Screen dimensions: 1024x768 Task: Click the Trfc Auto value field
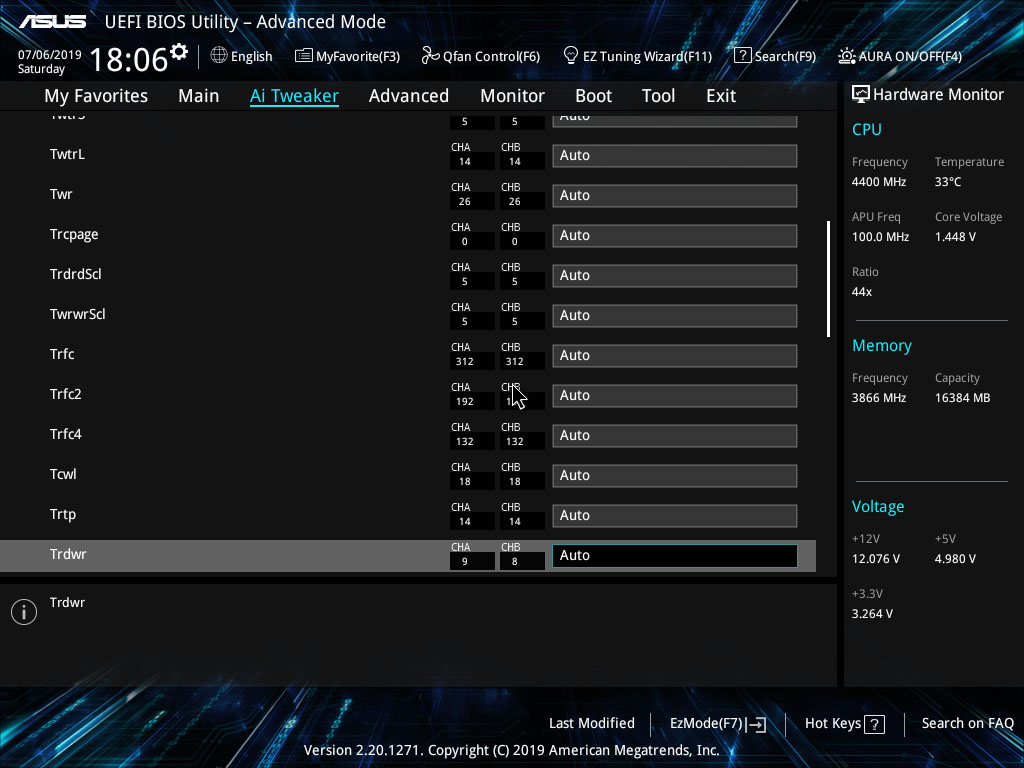coord(675,355)
